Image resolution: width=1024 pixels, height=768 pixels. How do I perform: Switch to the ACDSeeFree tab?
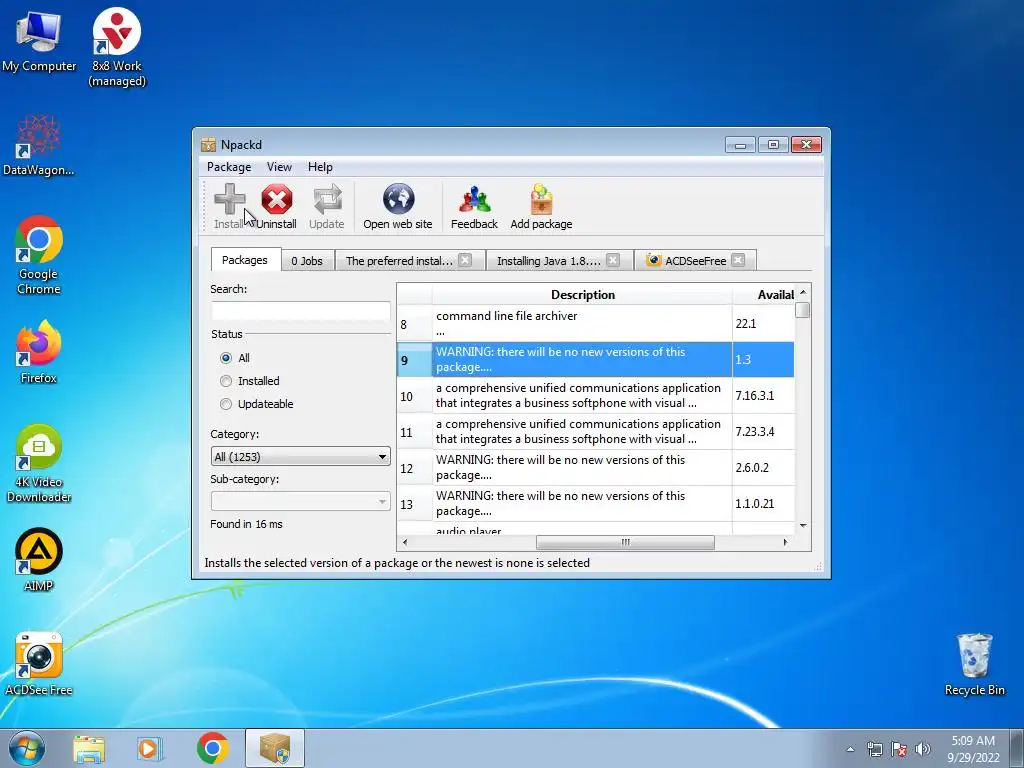coord(696,261)
